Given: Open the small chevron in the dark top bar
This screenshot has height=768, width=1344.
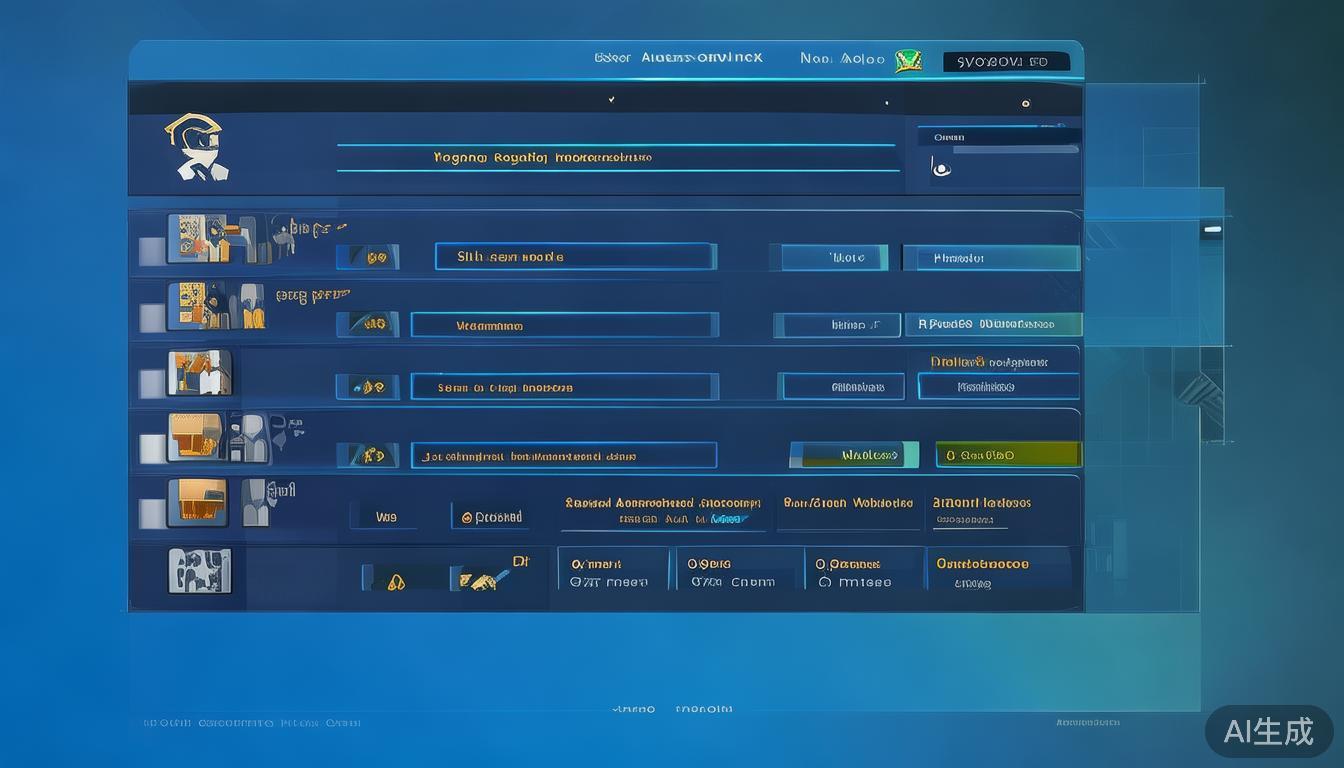Looking at the screenshot, I should pos(611,100).
